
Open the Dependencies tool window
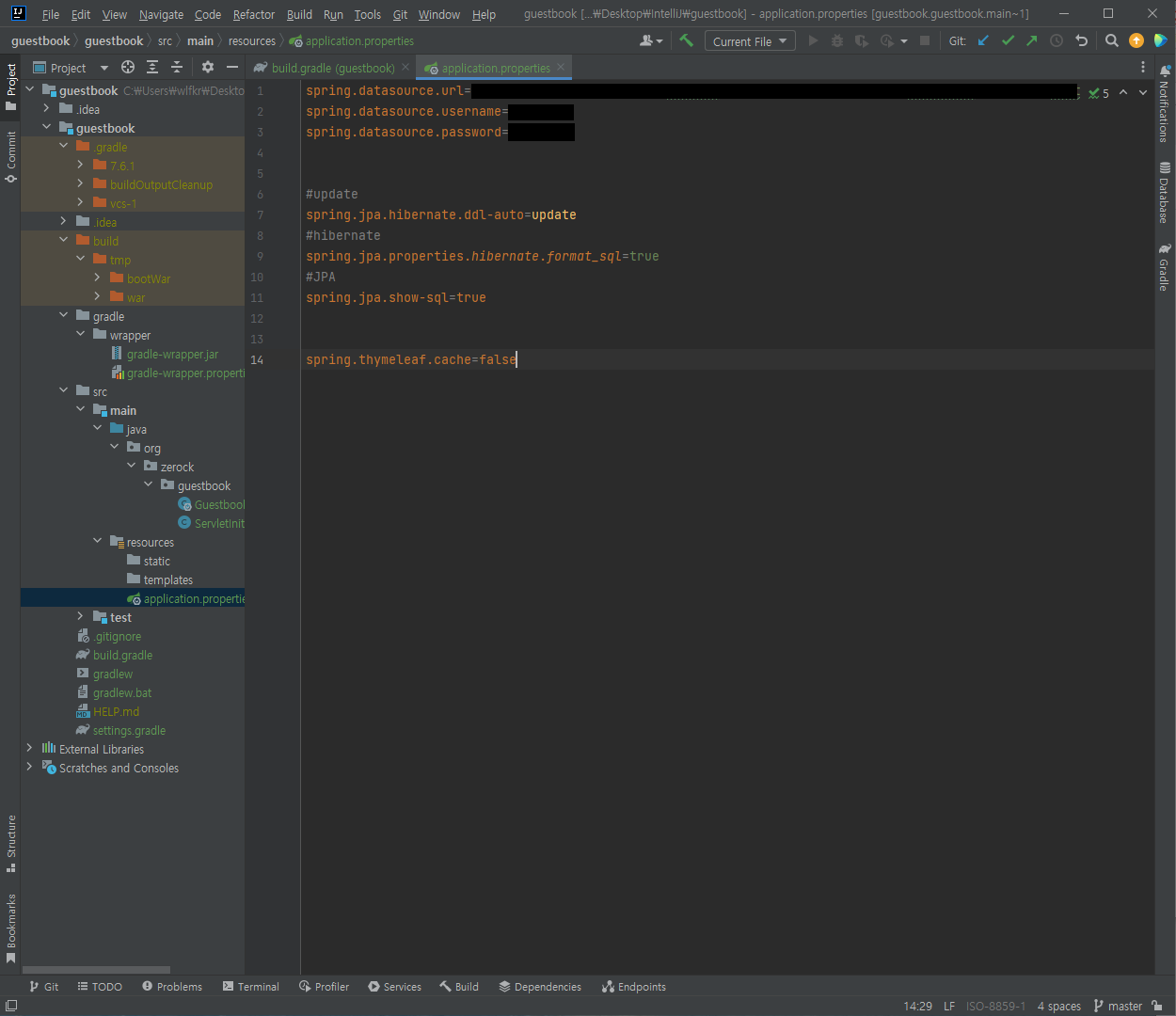(x=540, y=987)
